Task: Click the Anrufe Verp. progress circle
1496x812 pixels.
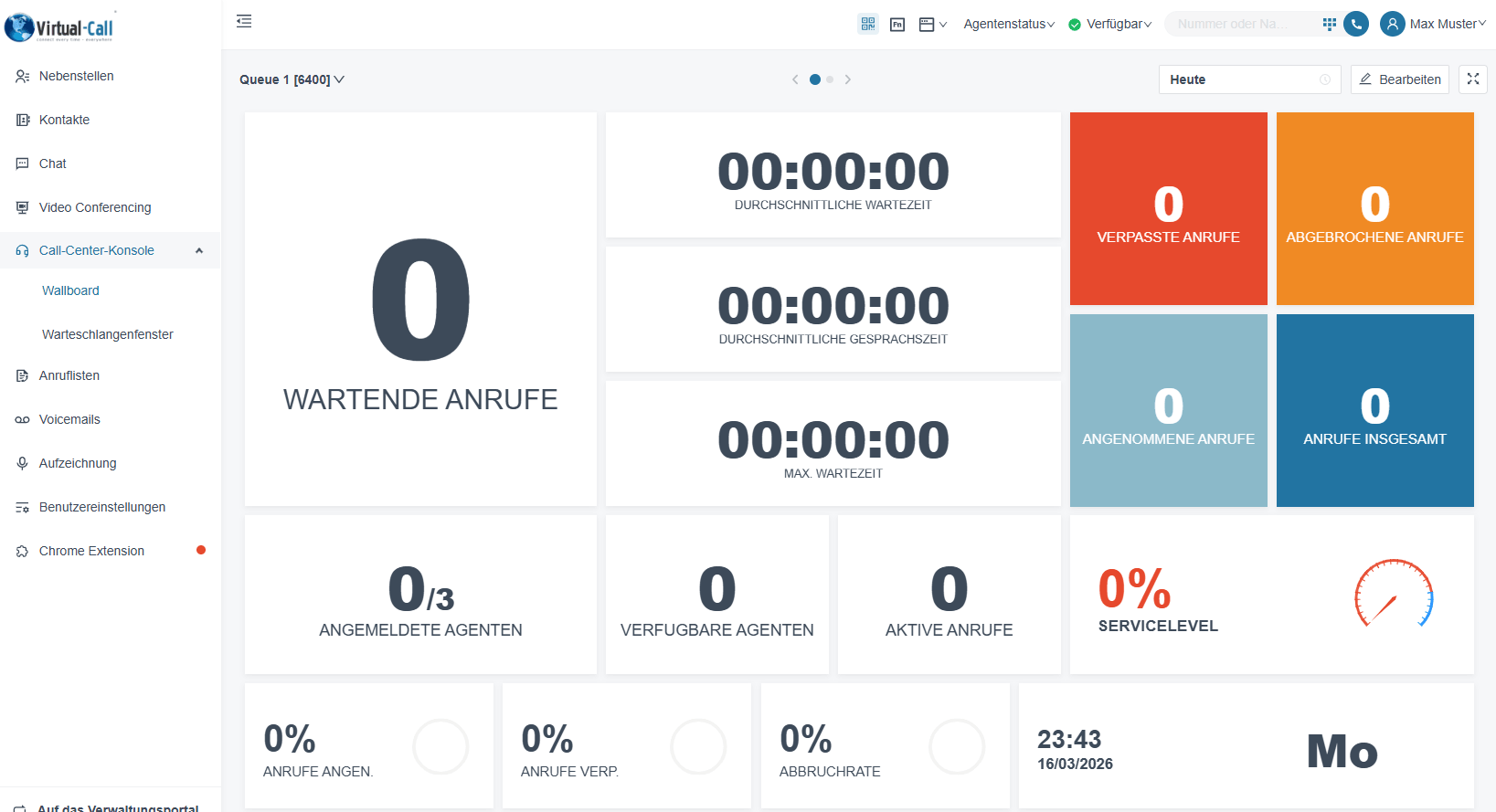Action: pyautogui.click(x=698, y=746)
